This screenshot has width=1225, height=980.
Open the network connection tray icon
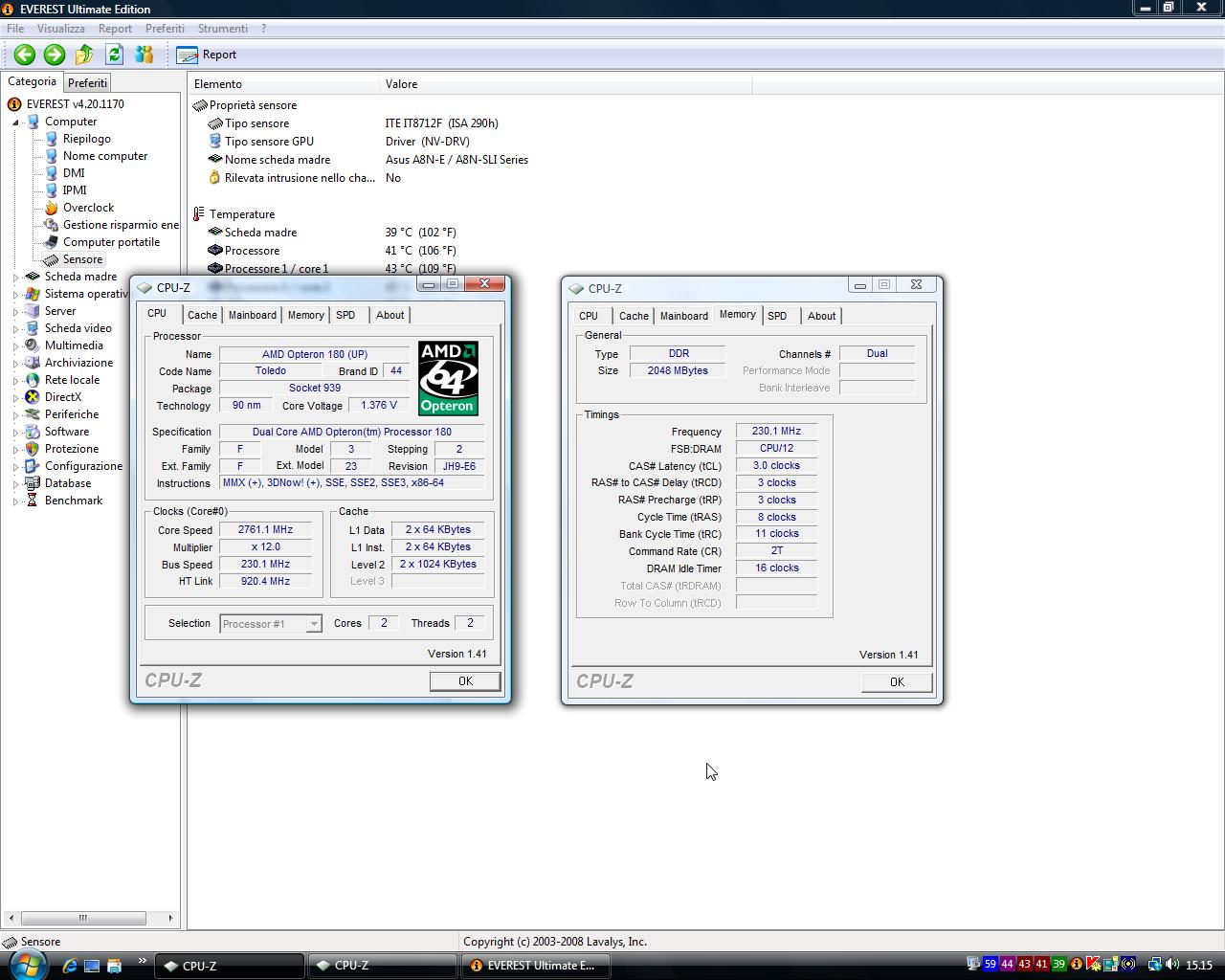tap(1155, 965)
